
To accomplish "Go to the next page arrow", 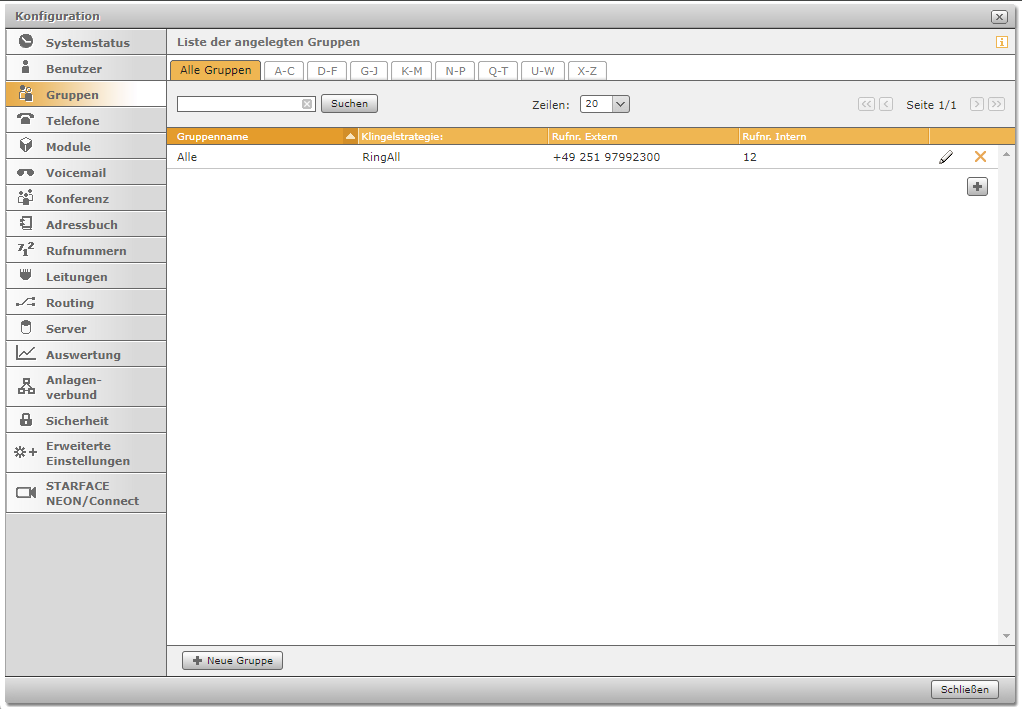I will tap(977, 104).
